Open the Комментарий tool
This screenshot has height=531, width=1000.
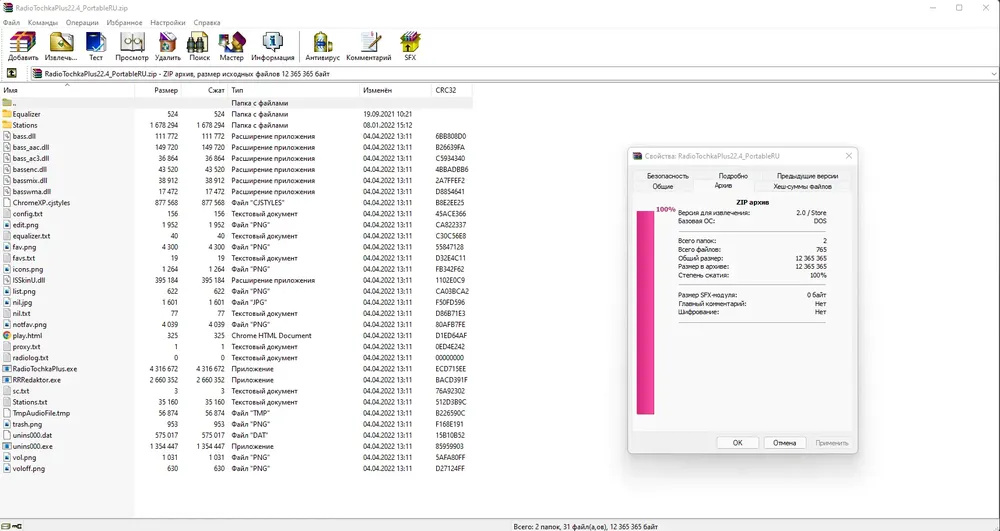click(369, 46)
